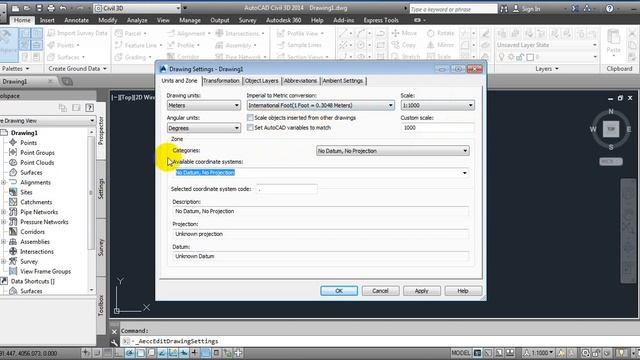This screenshot has width=640, height=360.
Task: Select the Sites tree item
Action: coord(26,192)
